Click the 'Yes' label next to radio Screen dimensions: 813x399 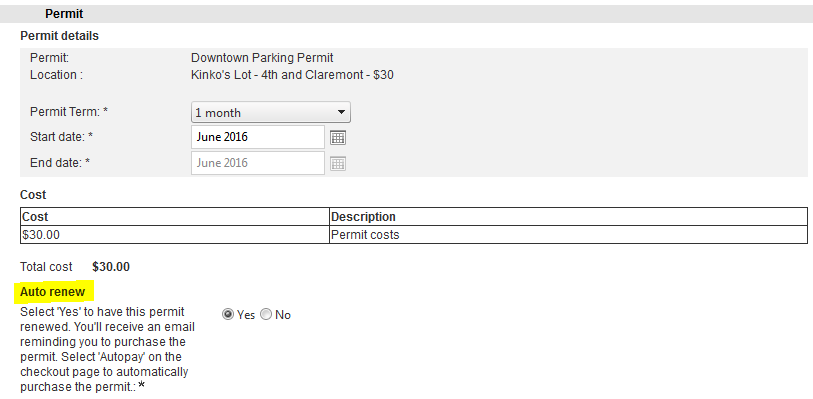246,315
